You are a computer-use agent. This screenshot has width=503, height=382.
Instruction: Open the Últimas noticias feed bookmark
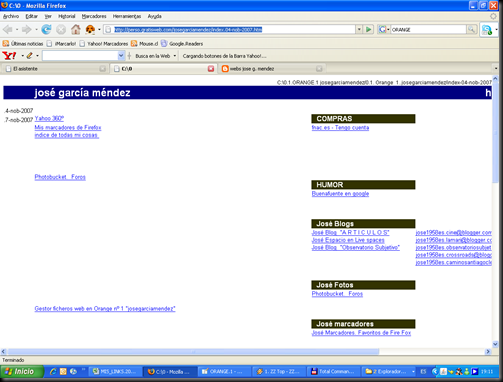23,44
